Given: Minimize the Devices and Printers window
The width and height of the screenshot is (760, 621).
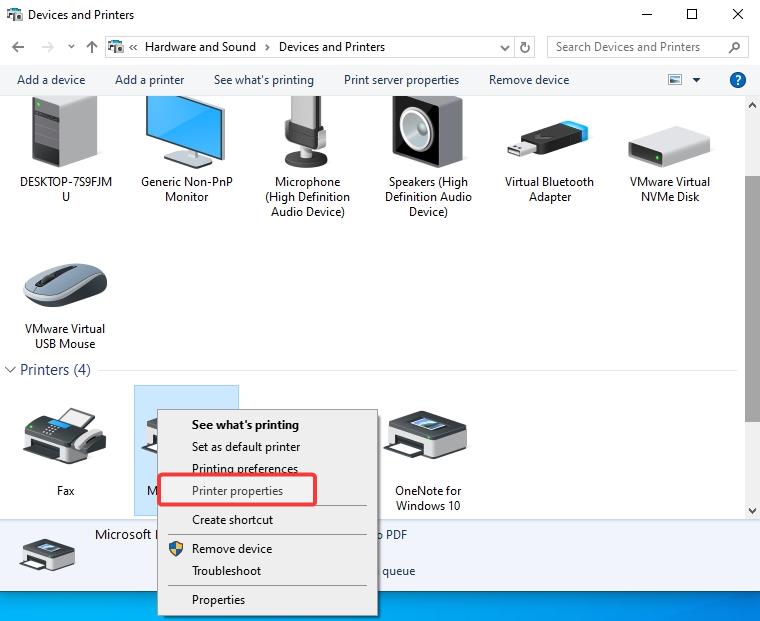Looking at the screenshot, I should point(647,15).
